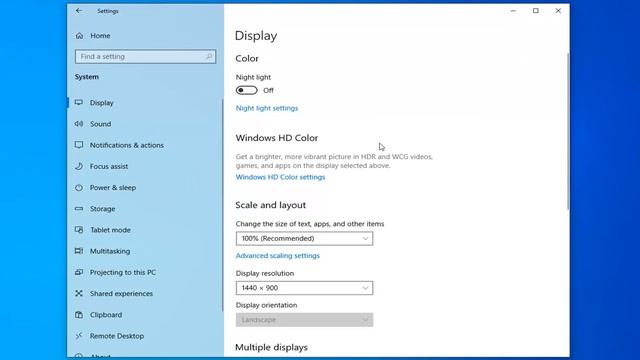Image resolution: width=640 pixels, height=360 pixels.
Task: Click the Home icon in sidebar
Action: tap(79, 36)
